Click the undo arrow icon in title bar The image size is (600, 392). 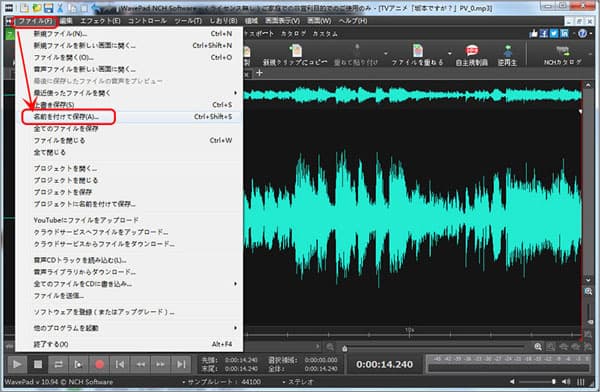click(x=96, y=7)
